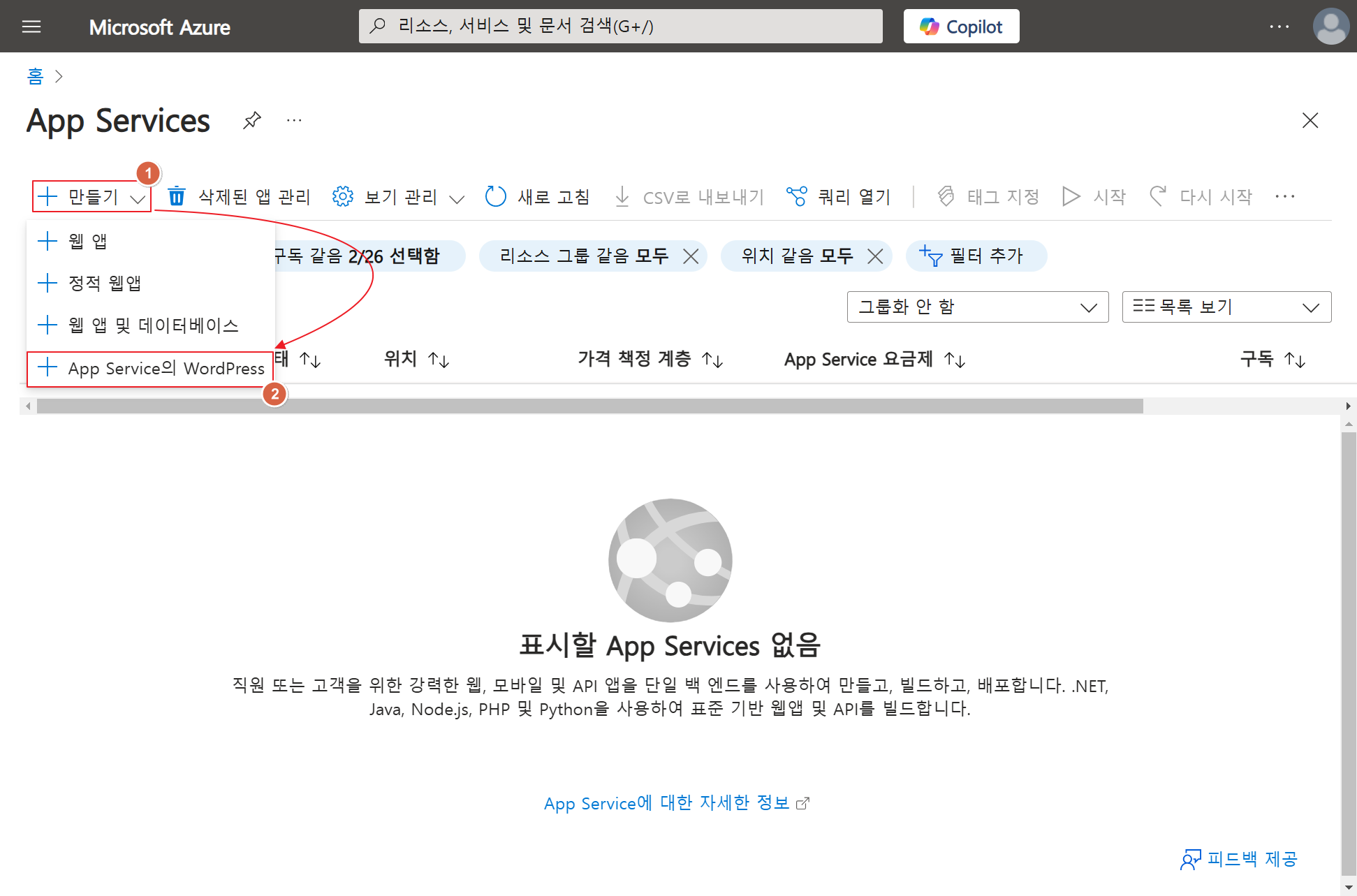Open the top bar ellipsis menu
Image resolution: width=1357 pixels, height=896 pixels.
pos(1279,27)
